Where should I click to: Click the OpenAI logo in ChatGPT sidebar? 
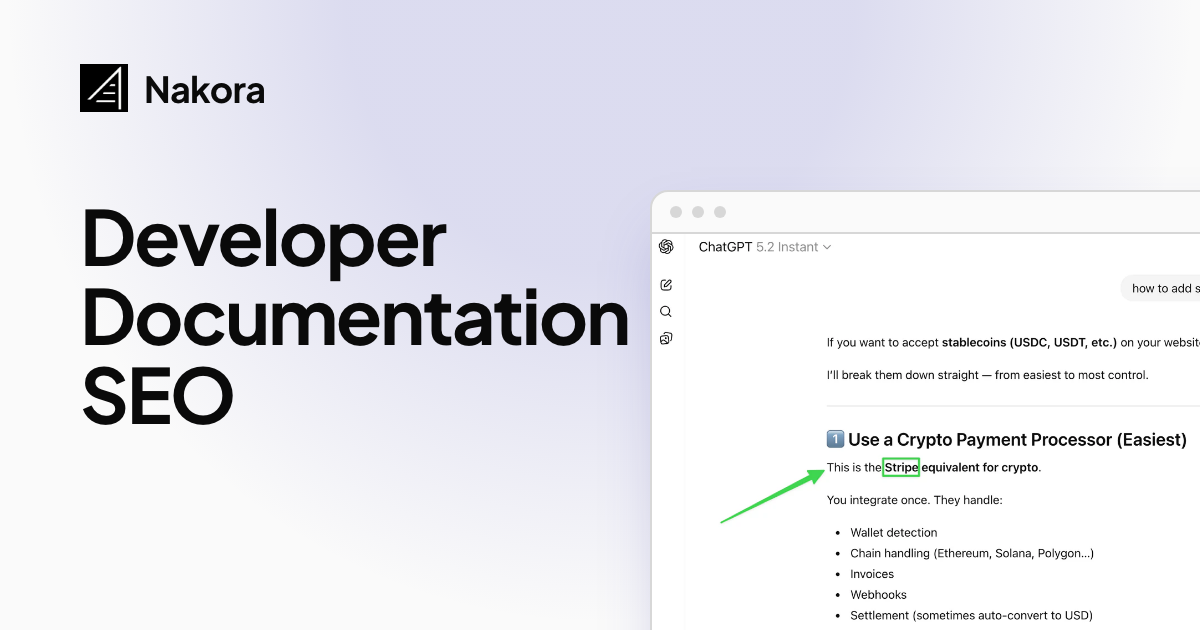666,247
